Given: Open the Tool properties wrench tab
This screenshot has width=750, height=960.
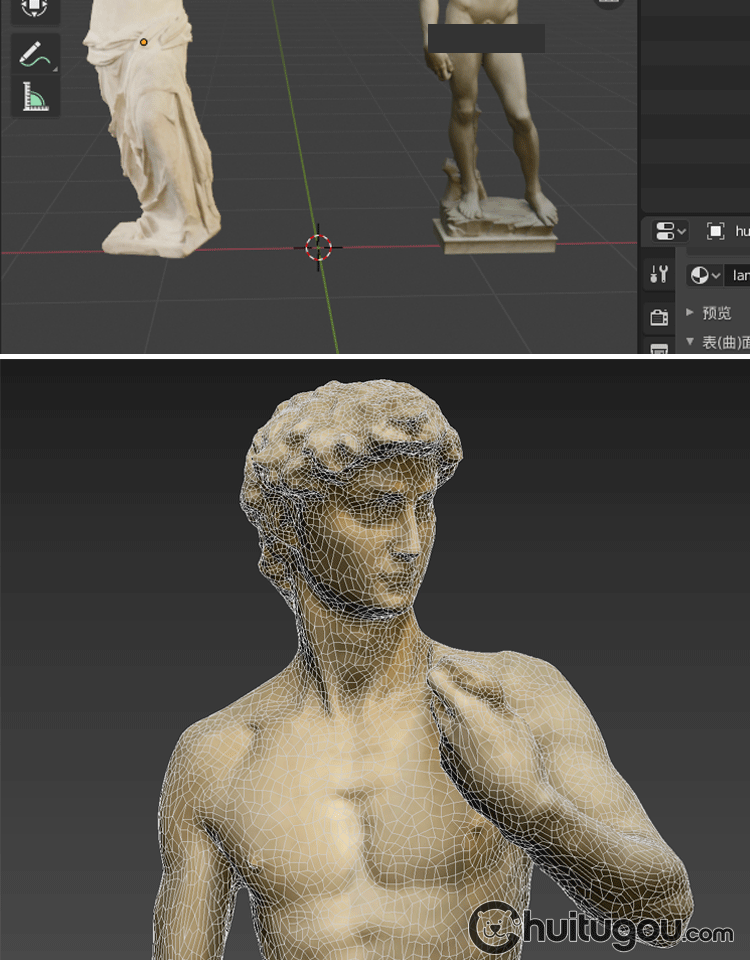Looking at the screenshot, I should 659,274.
